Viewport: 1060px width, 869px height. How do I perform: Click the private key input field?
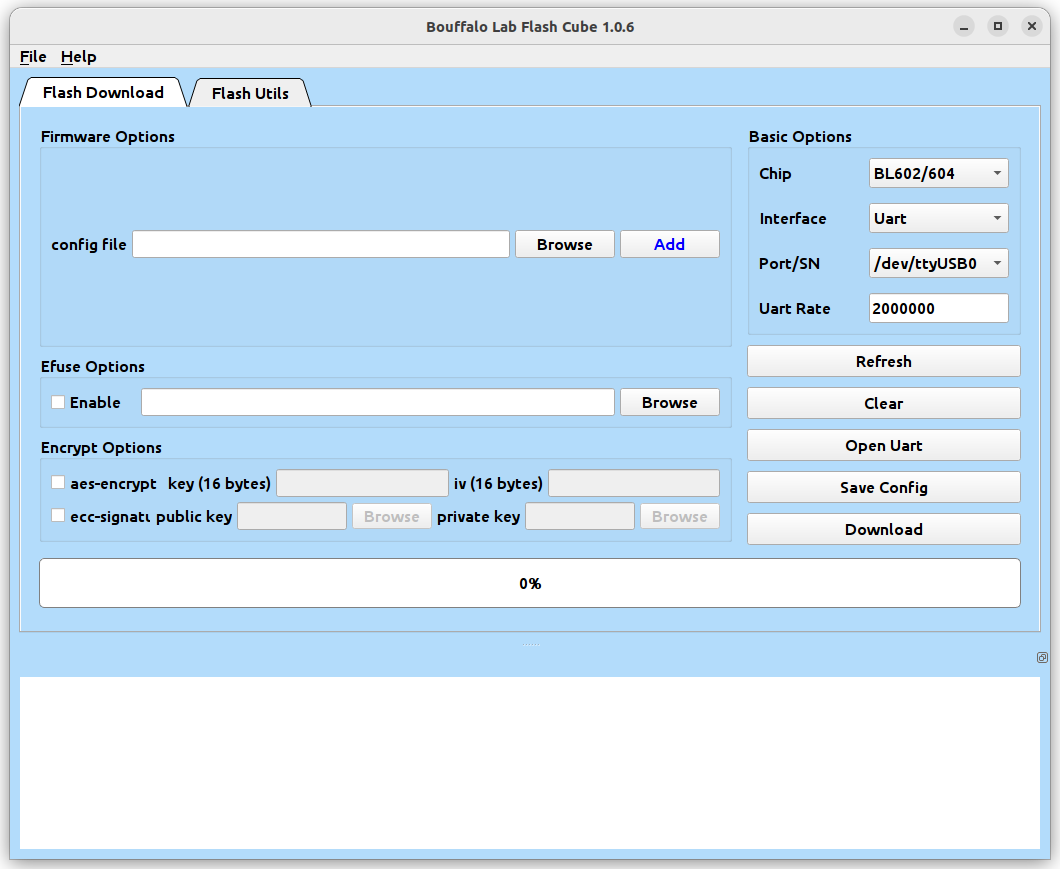[x=580, y=517]
